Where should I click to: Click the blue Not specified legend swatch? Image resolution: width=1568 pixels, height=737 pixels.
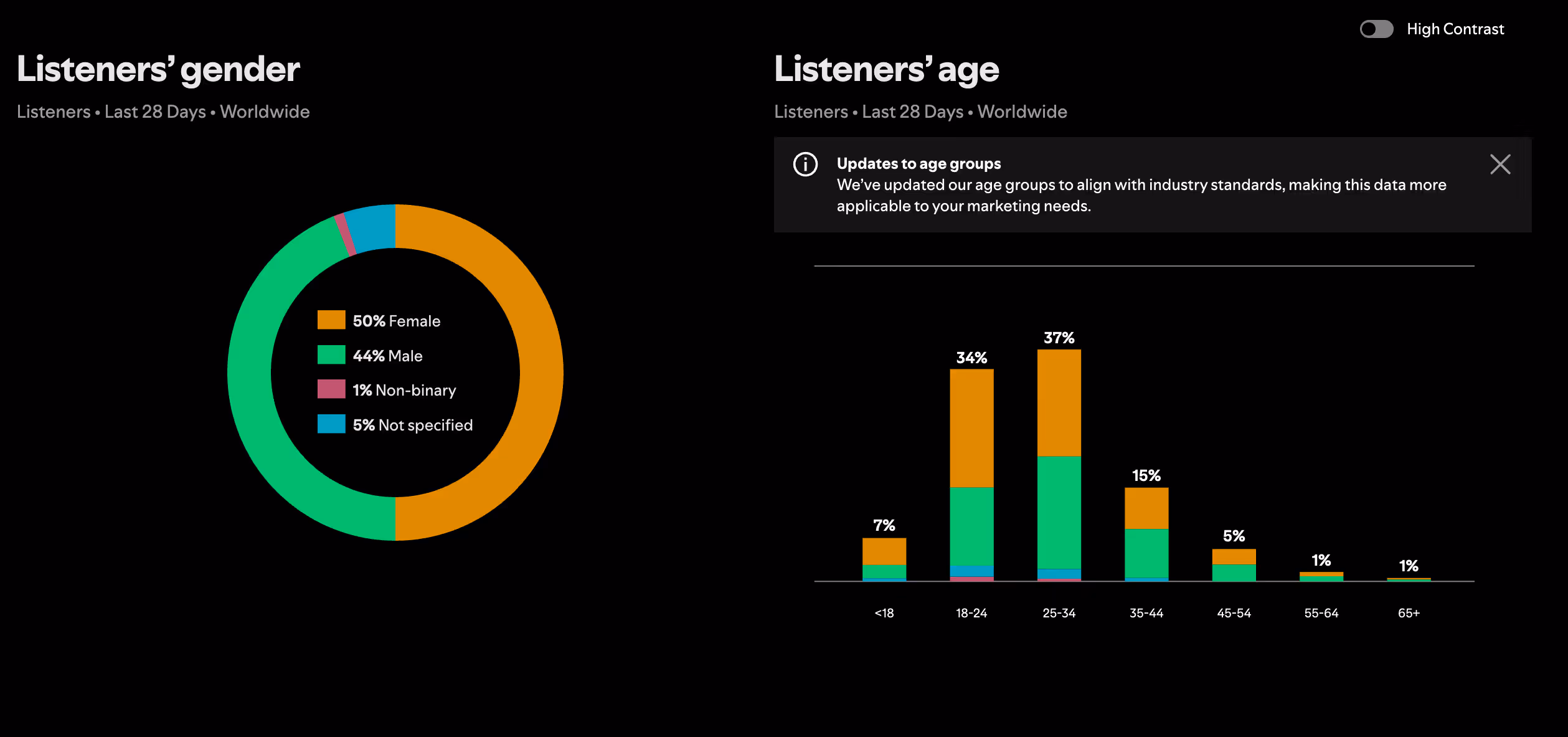click(x=331, y=424)
